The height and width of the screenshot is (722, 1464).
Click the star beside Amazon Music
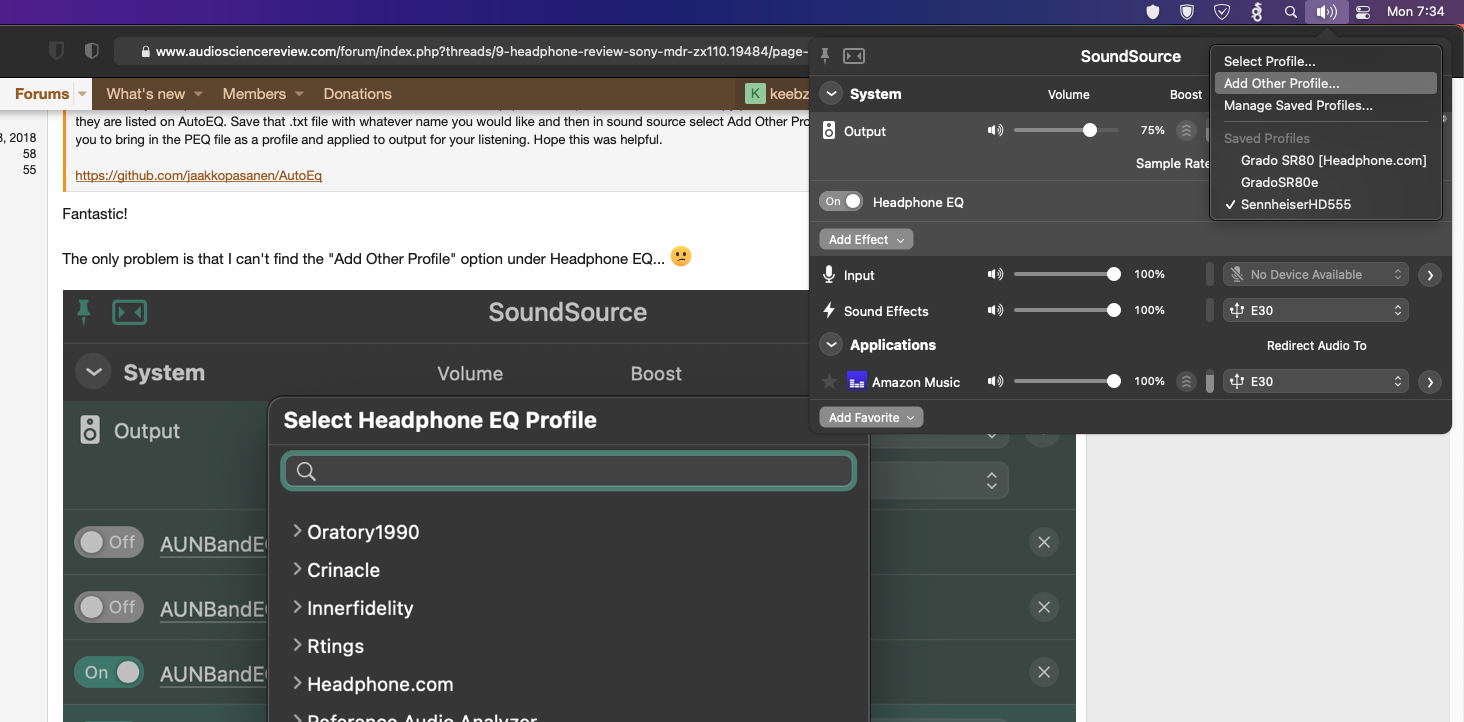tap(829, 381)
